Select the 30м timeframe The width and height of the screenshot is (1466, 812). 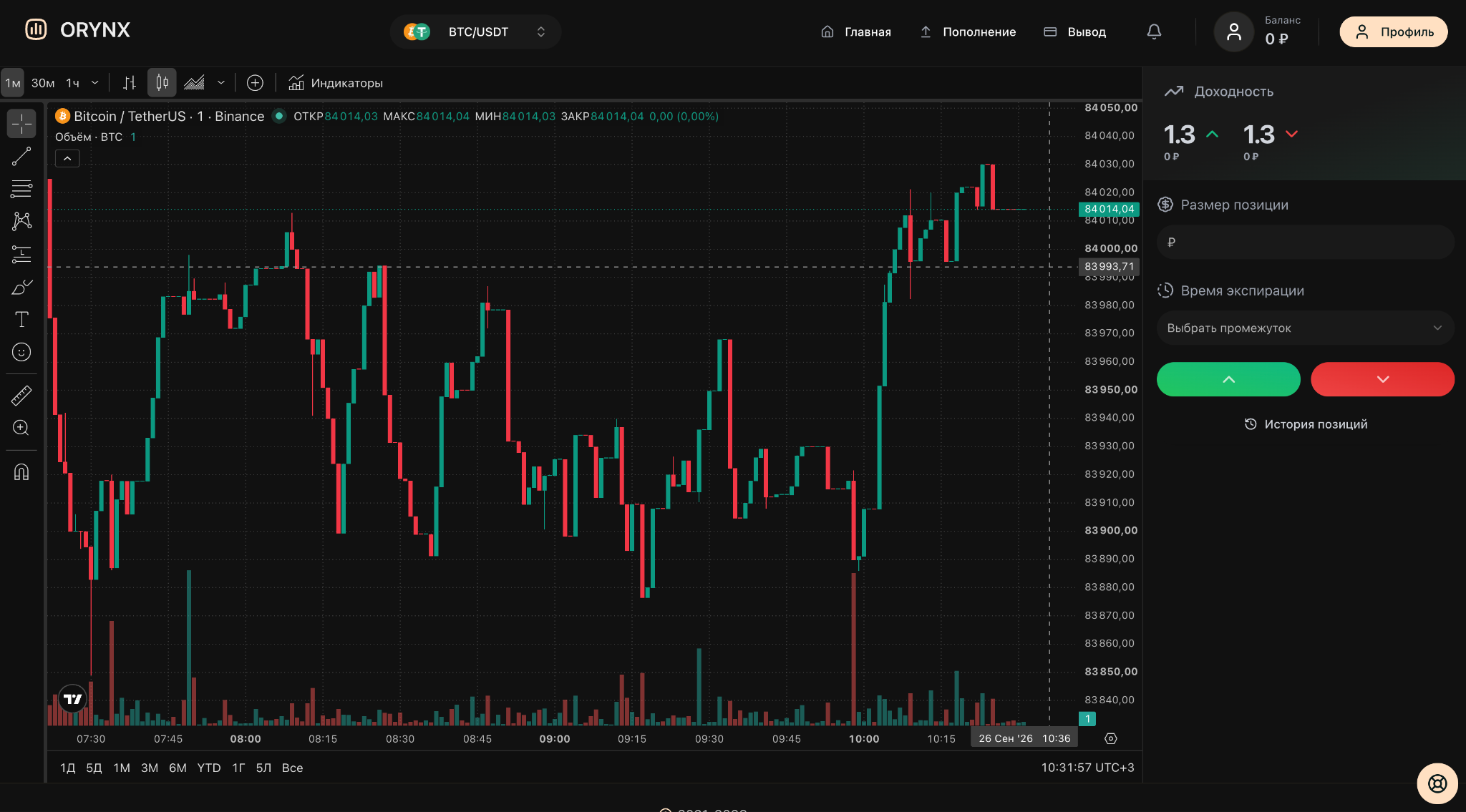[43, 83]
